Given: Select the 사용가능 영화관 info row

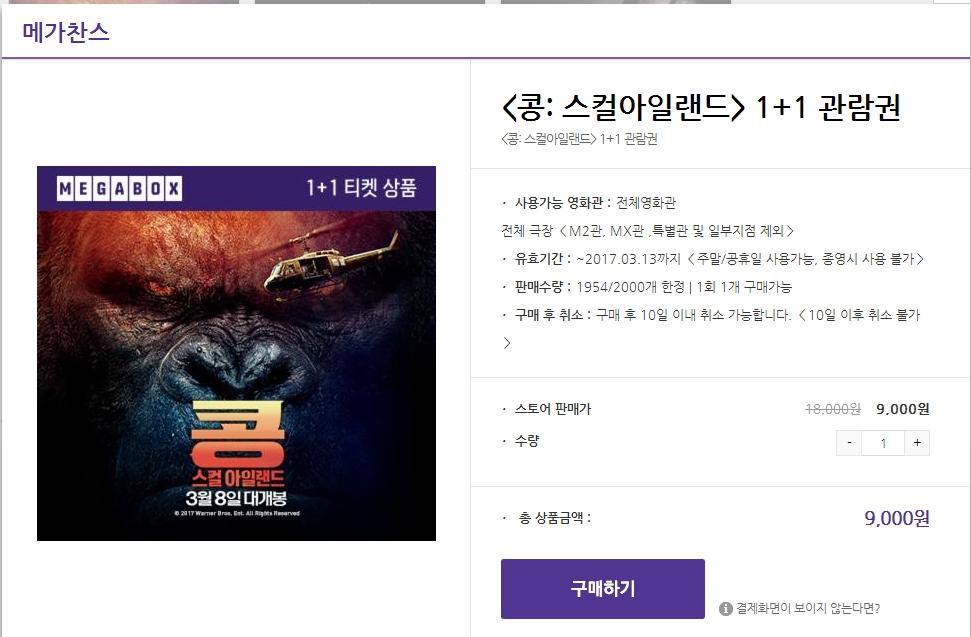Looking at the screenshot, I should point(589,203).
